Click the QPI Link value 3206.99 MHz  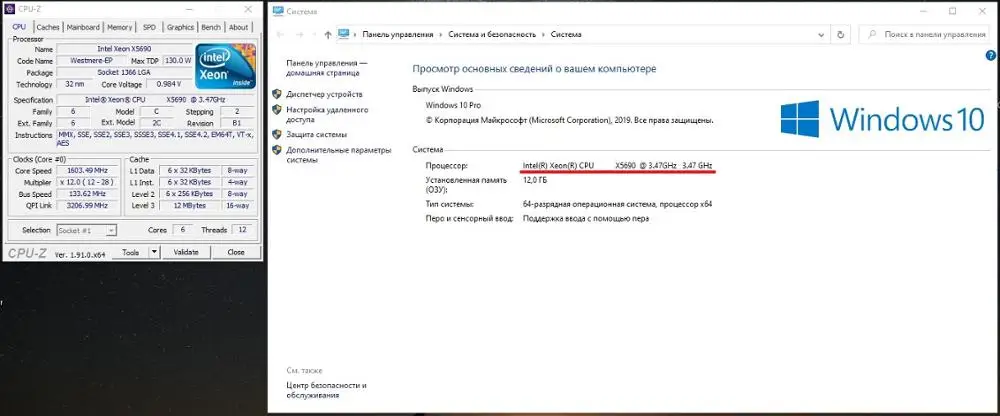(x=86, y=205)
